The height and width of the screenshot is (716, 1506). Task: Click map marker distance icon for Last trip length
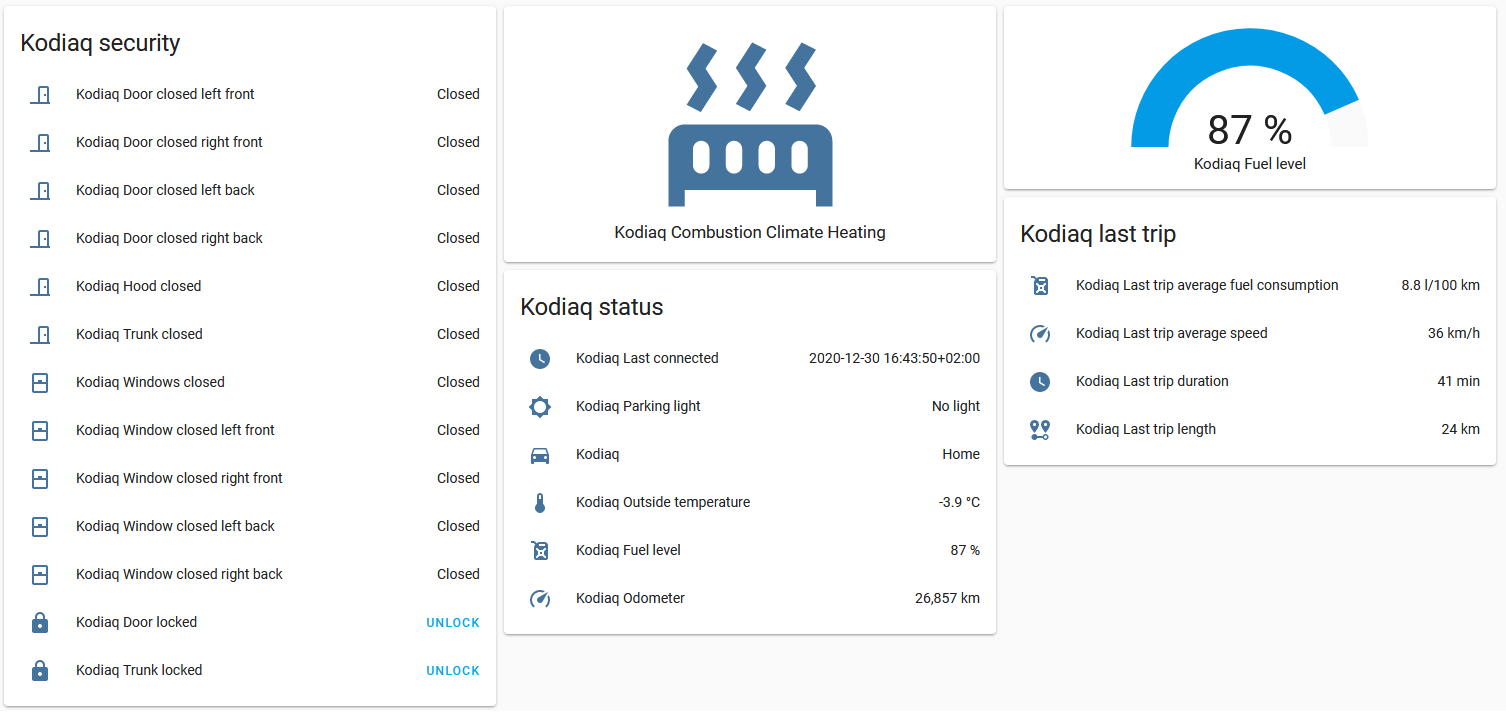click(x=1040, y=429)
